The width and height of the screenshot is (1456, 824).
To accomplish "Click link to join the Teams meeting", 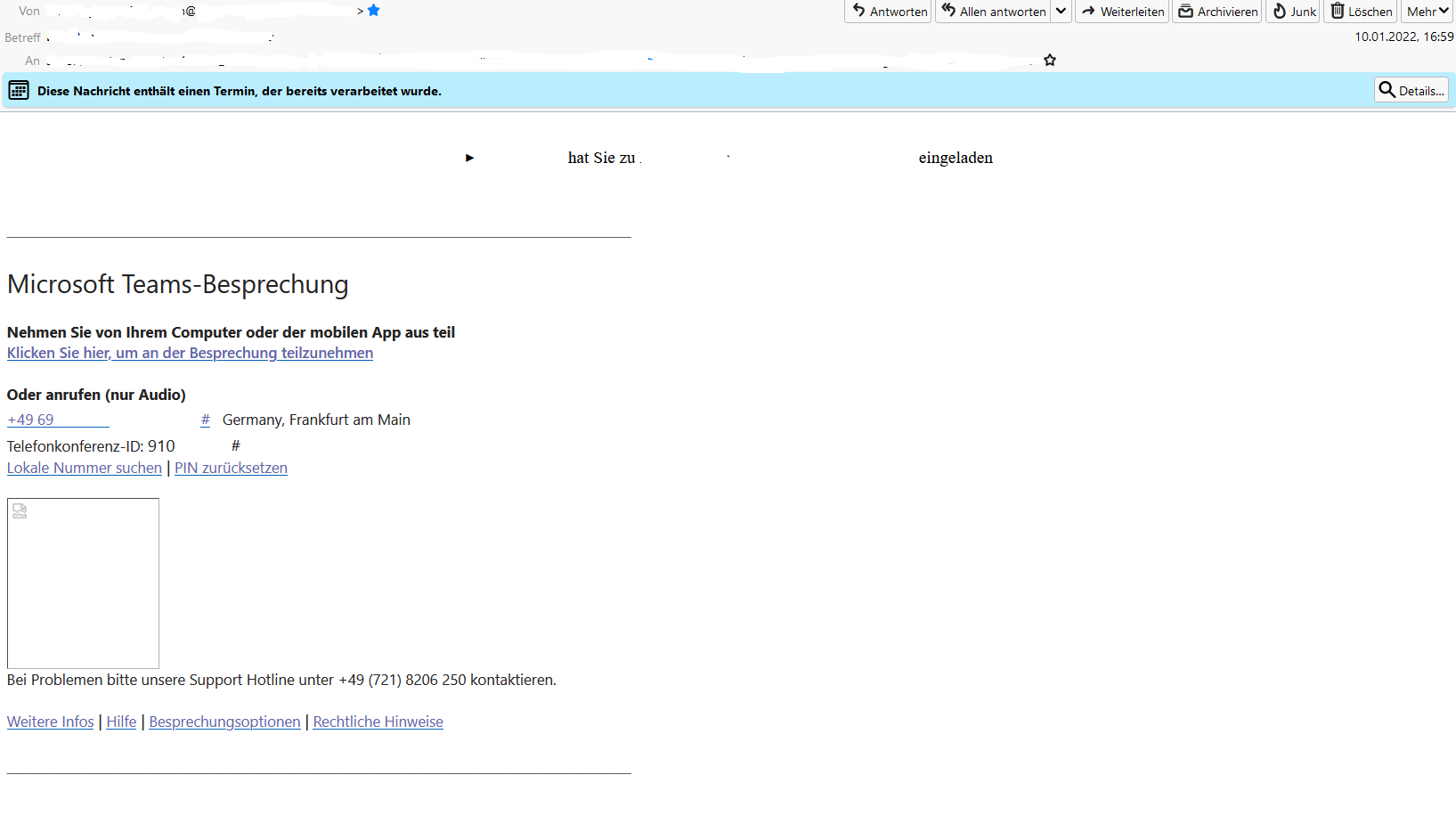I will point(190,353).
